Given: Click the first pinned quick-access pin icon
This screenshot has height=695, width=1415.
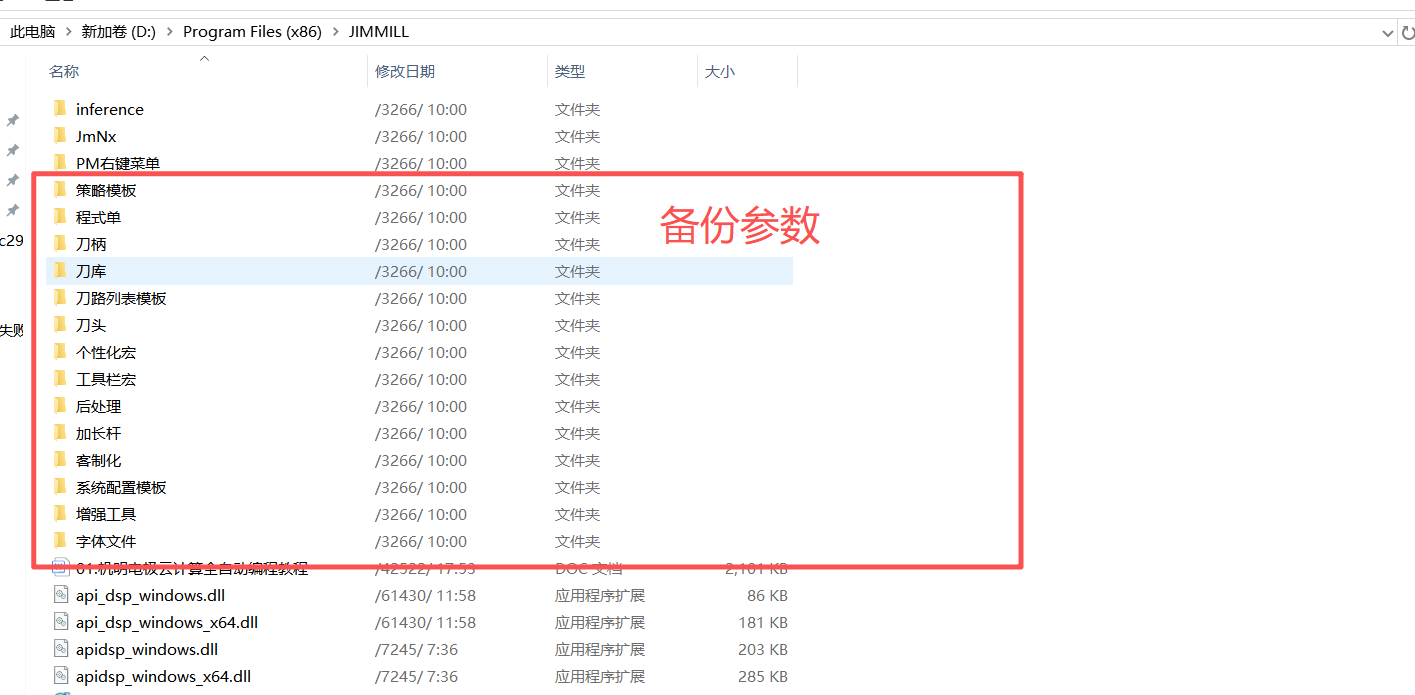Looking at the screenshot, I should pyautogui.click(x=13, y=120).
